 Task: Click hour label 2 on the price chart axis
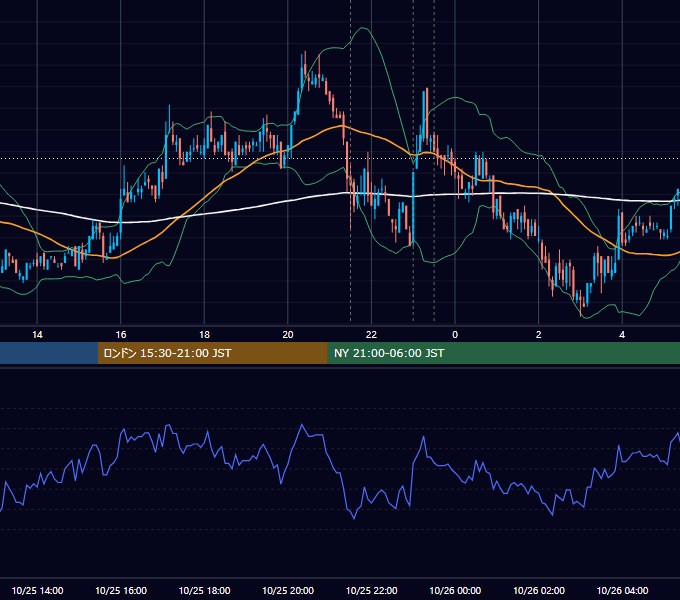pos(539,335)
